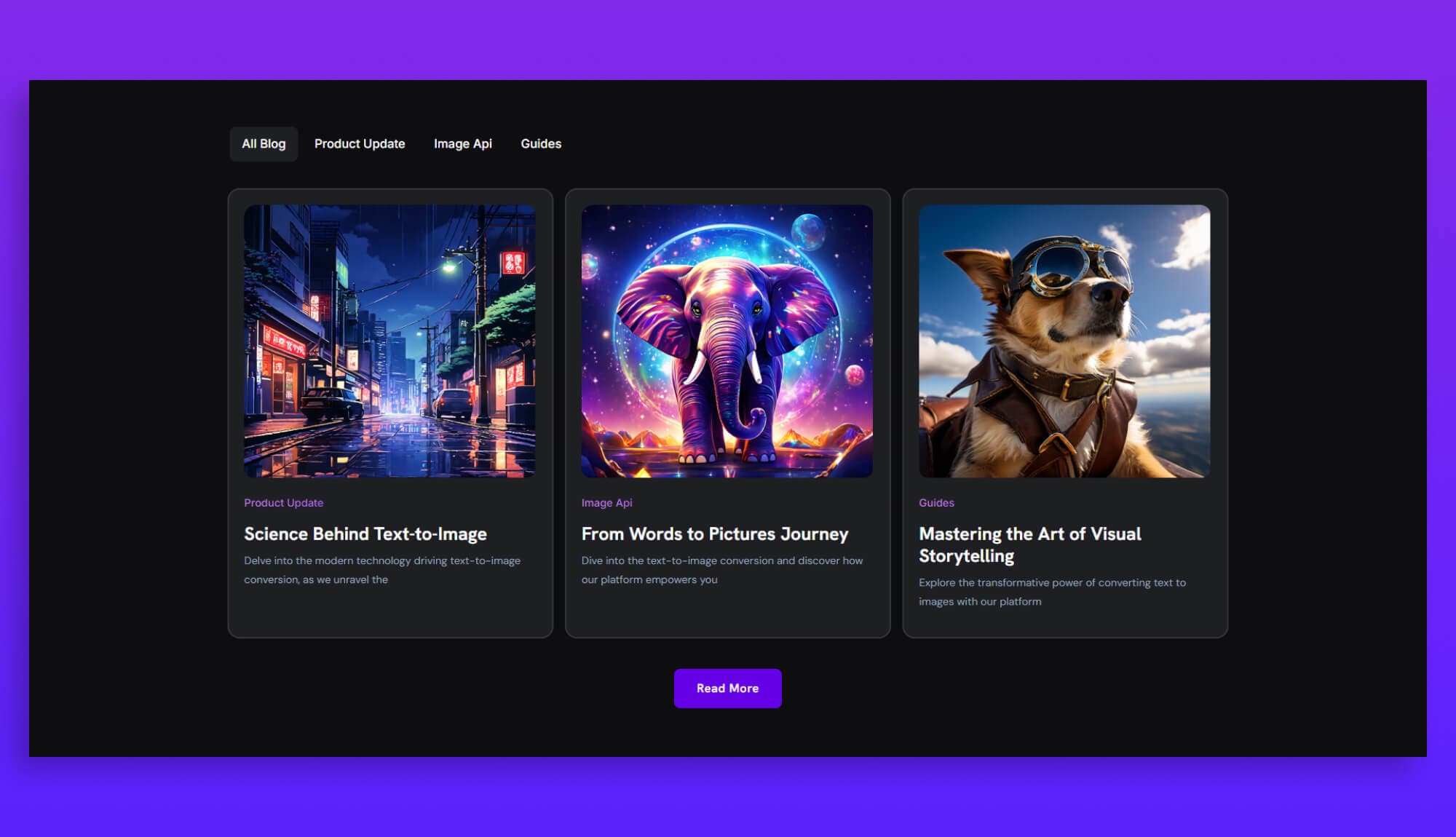Select the Image Api filter tab

(464, 143)
